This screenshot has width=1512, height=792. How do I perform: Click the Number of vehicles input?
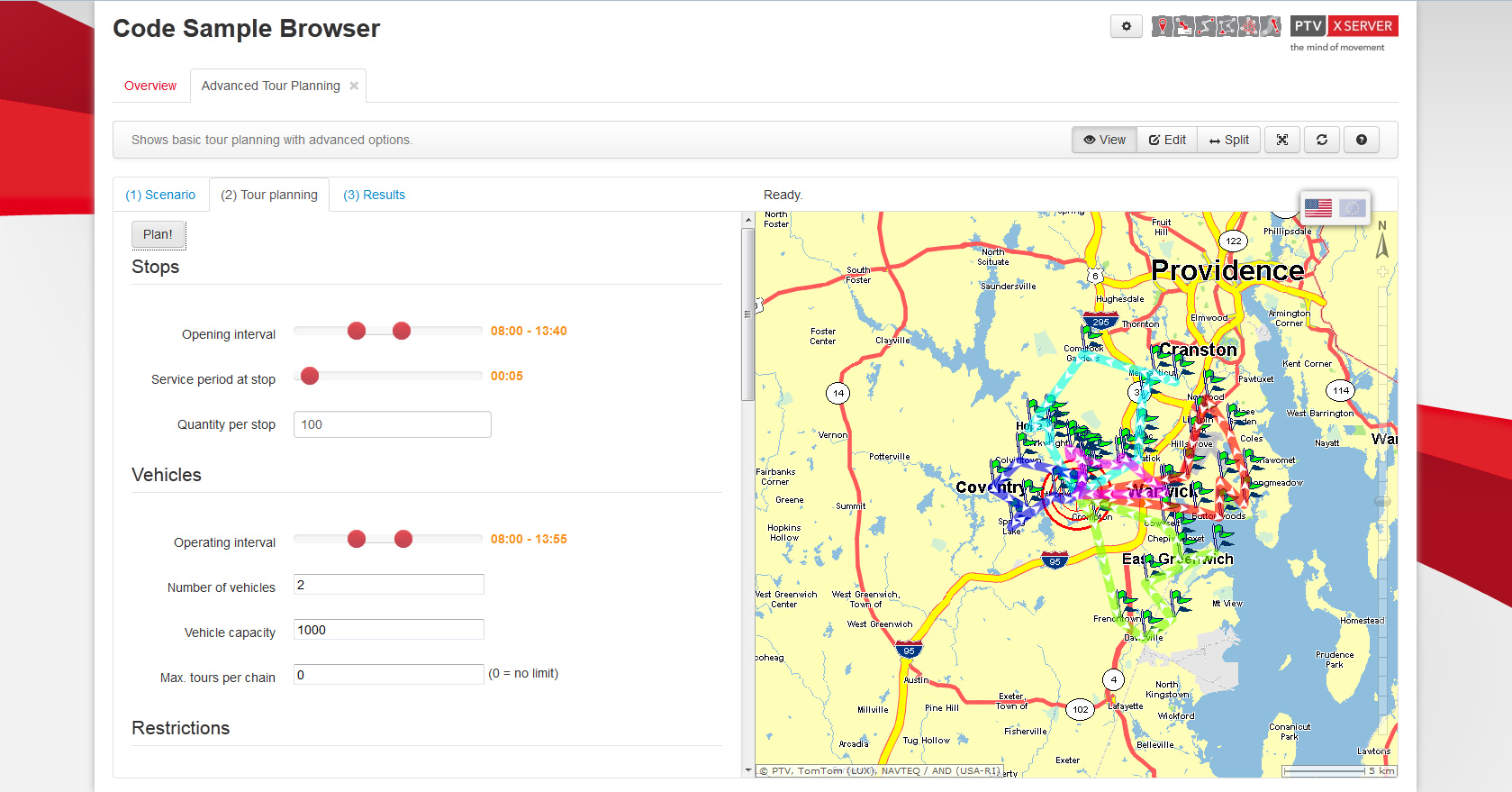388,585
